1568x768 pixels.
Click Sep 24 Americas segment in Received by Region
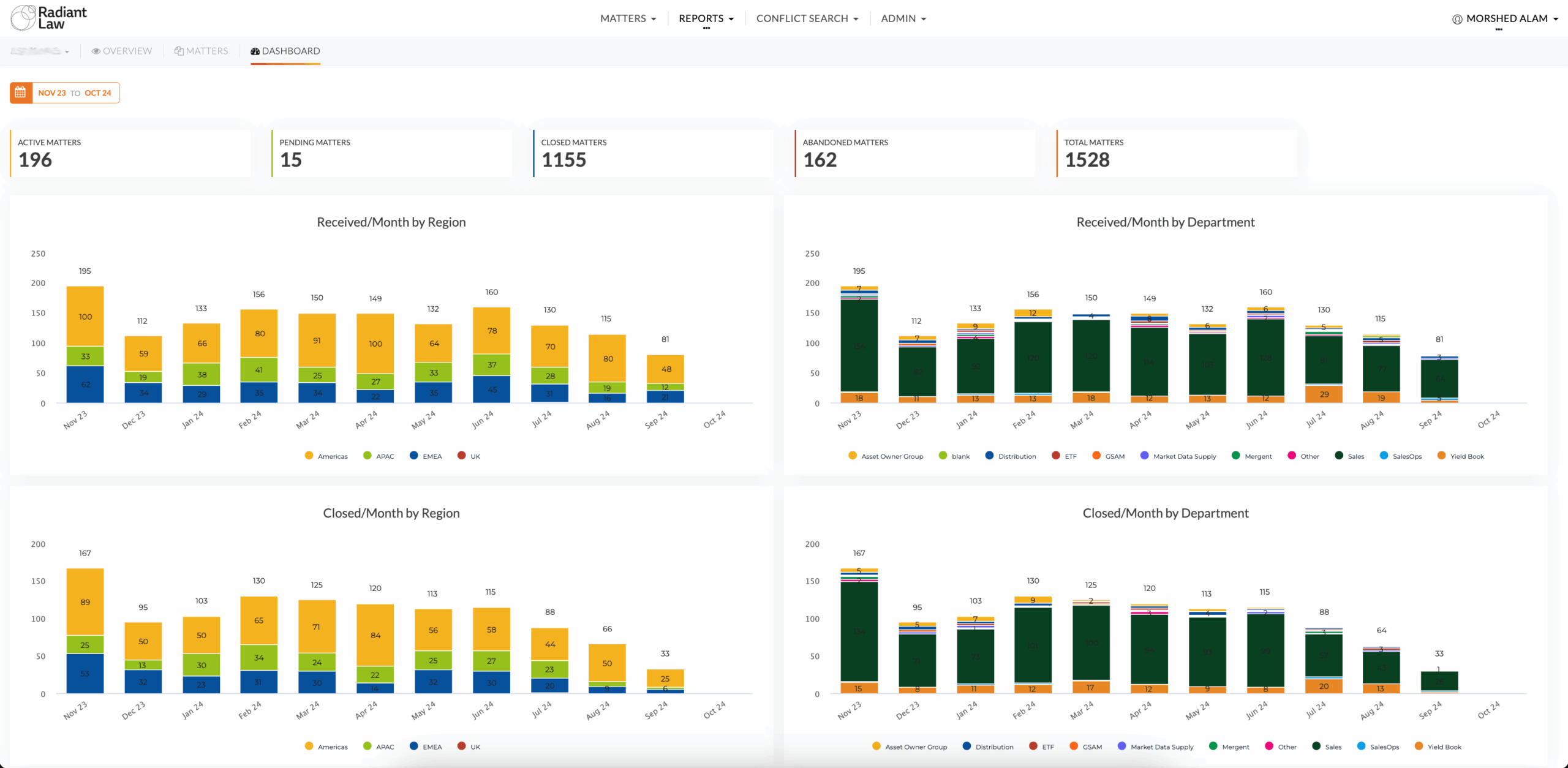pyautogui.click(x=666, y=369)
